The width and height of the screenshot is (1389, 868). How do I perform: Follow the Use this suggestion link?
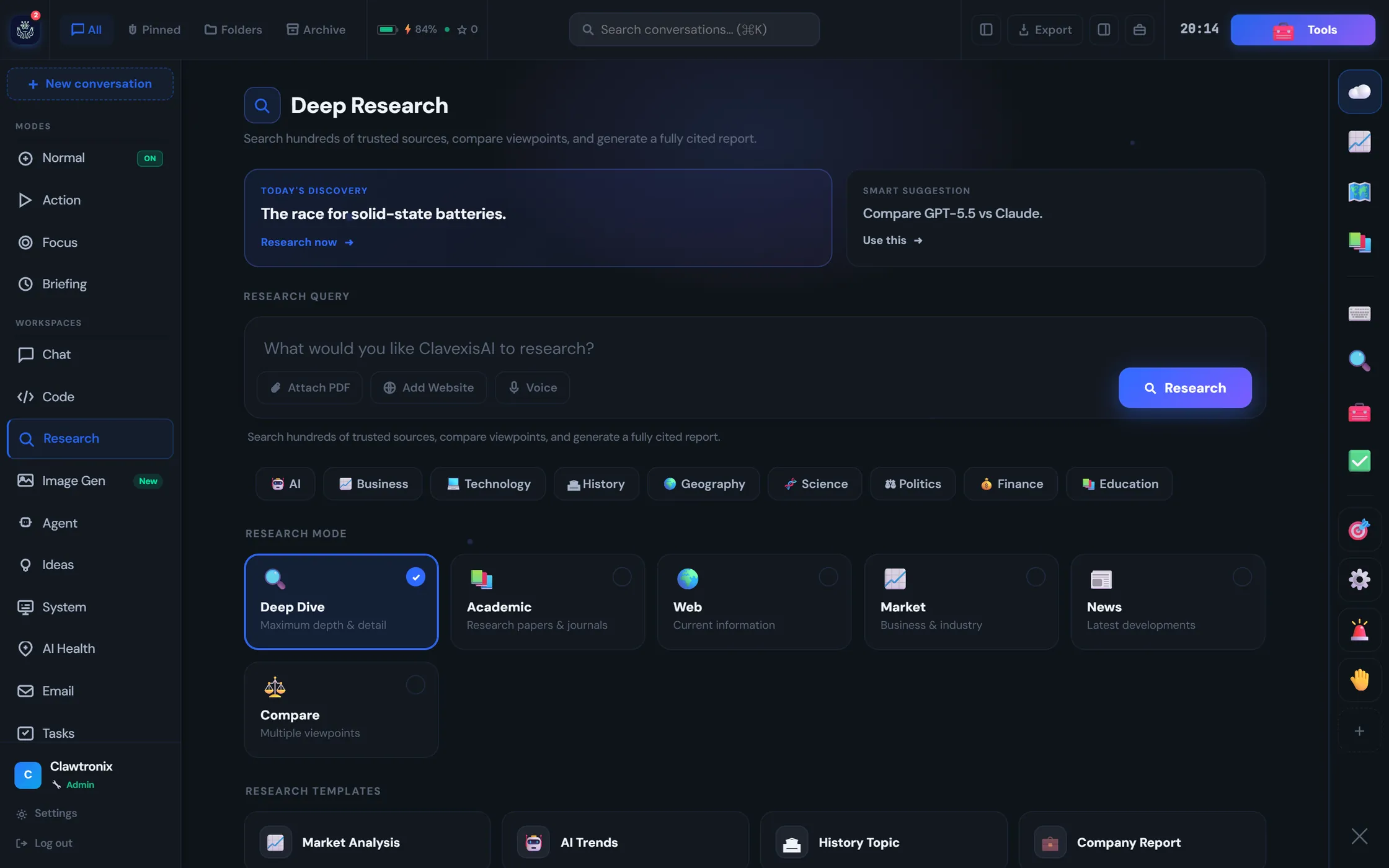pos(892,240)
